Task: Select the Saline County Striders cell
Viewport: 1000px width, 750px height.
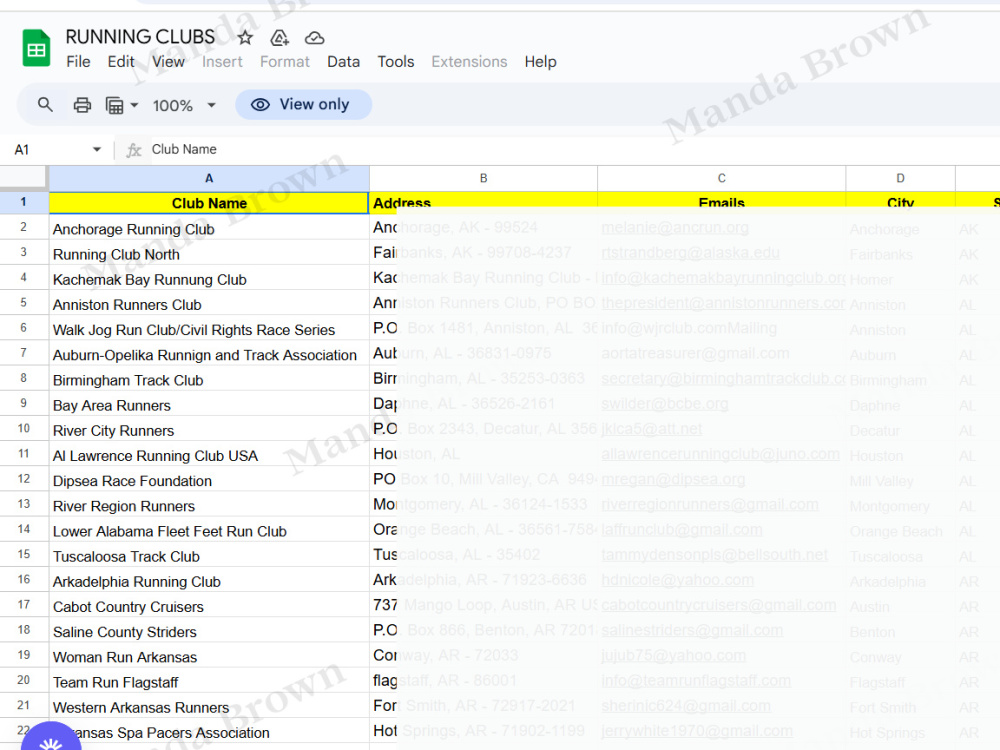Action: point(209,631)
